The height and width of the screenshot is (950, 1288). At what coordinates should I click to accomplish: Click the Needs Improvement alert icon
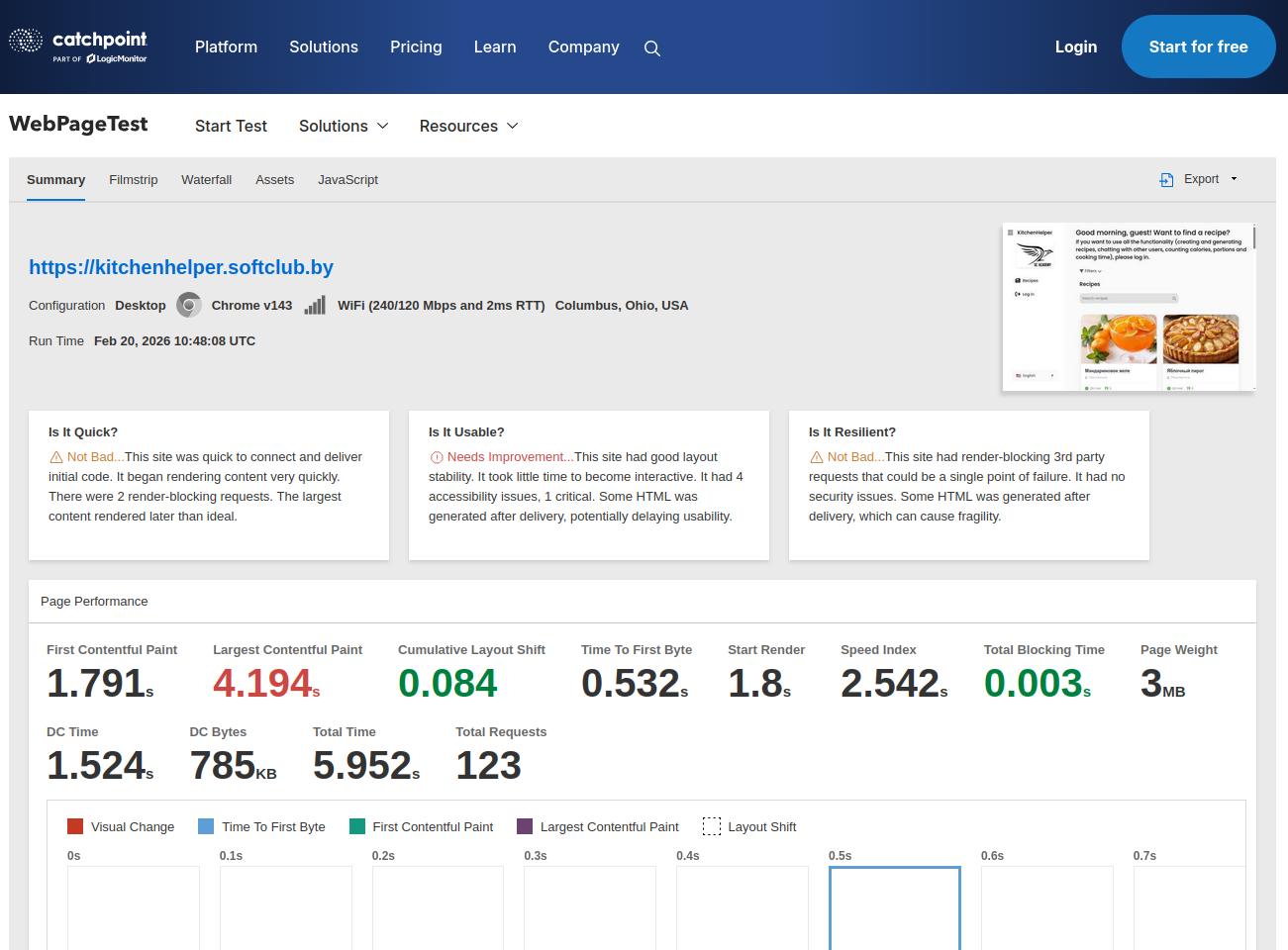point(437,458)
